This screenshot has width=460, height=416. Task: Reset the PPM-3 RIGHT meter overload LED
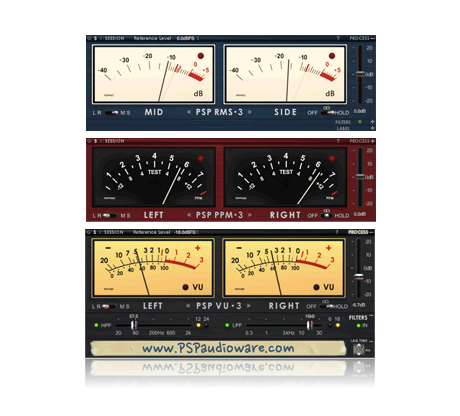(332, 159)
